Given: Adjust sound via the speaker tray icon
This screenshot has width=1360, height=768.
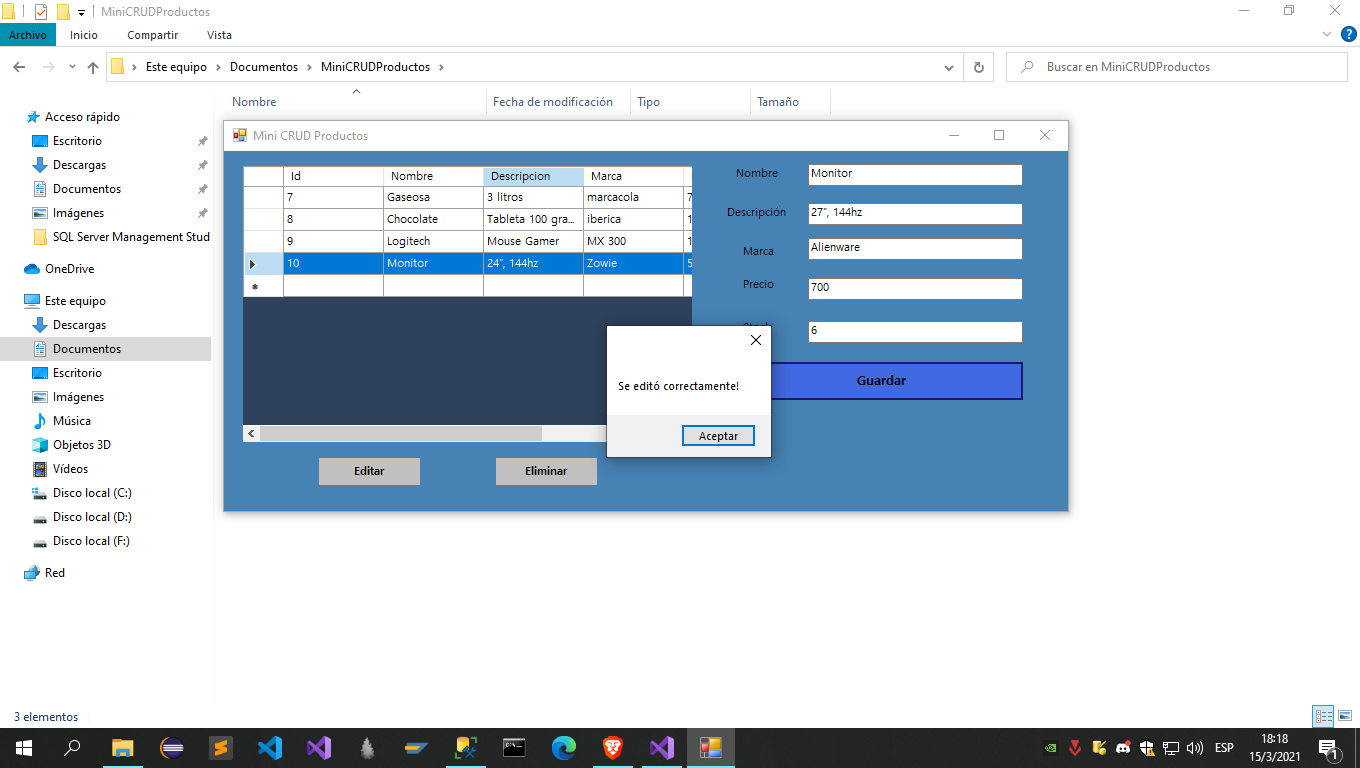Looking at the screenshot, I should (1196, 747).
